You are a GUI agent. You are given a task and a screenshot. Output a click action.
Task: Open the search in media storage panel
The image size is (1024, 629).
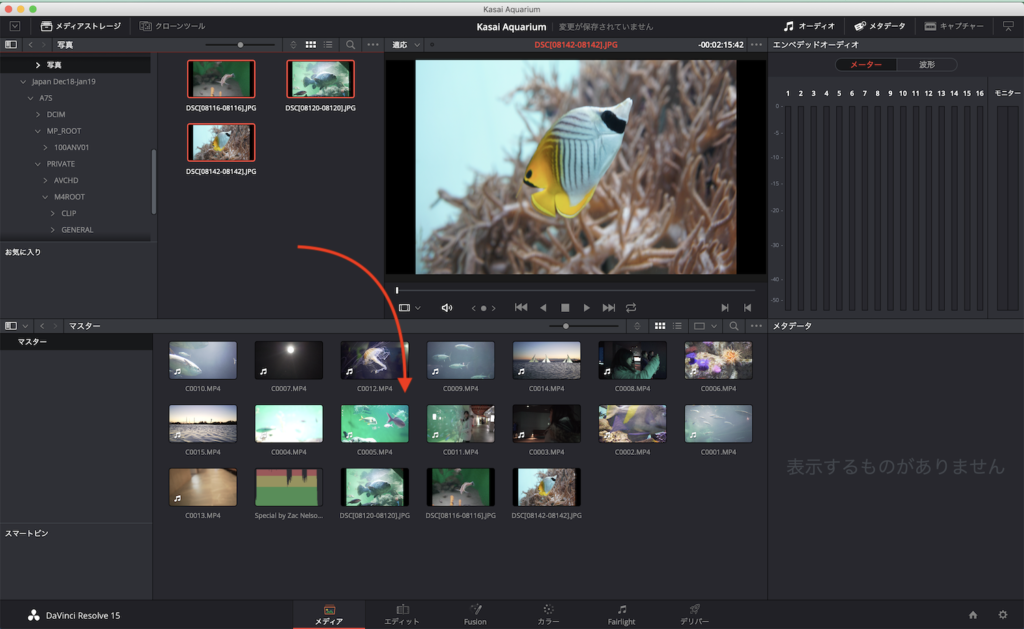click(x=350, y=45)
